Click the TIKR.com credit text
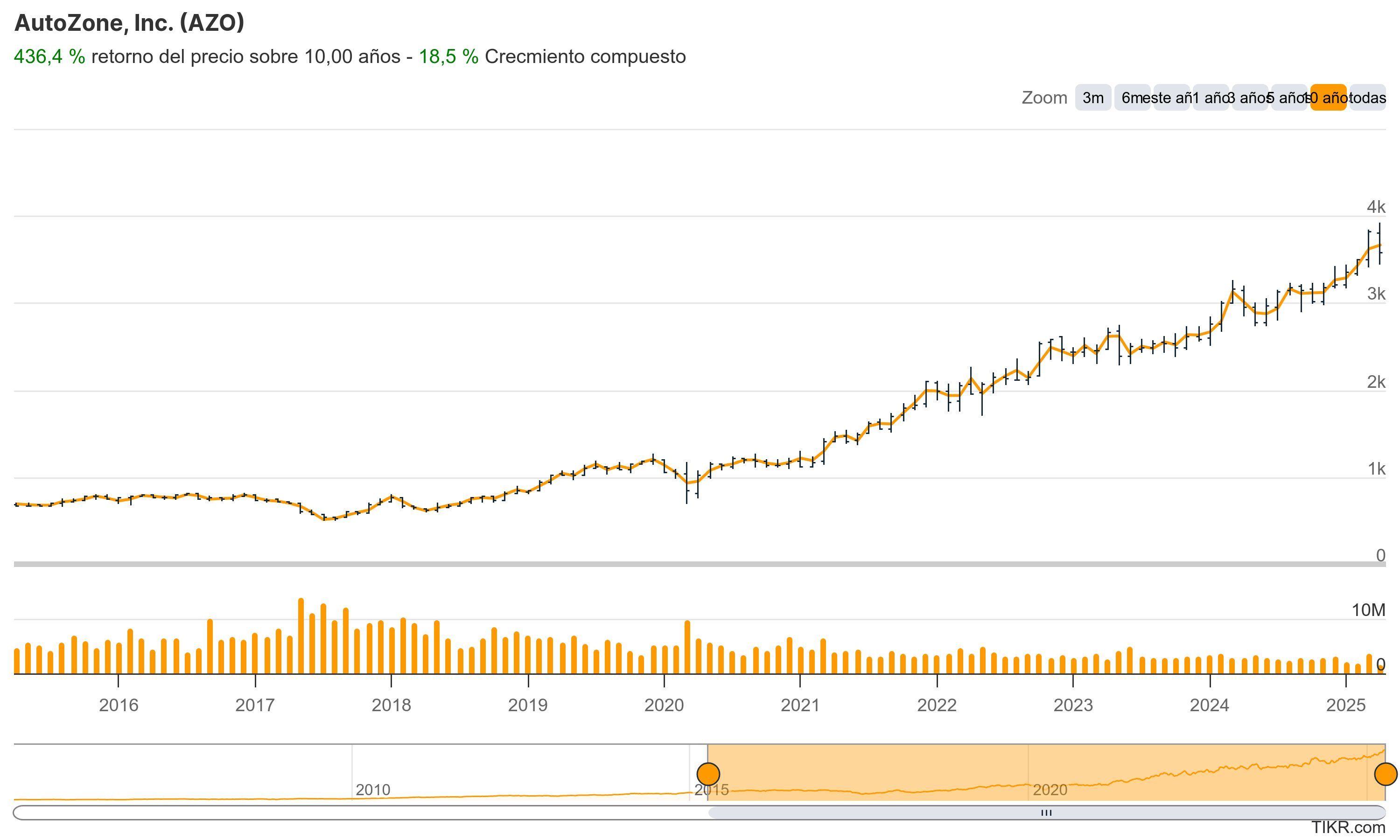The width and height of the screenshot is (1400, 840). (1349, 827)
